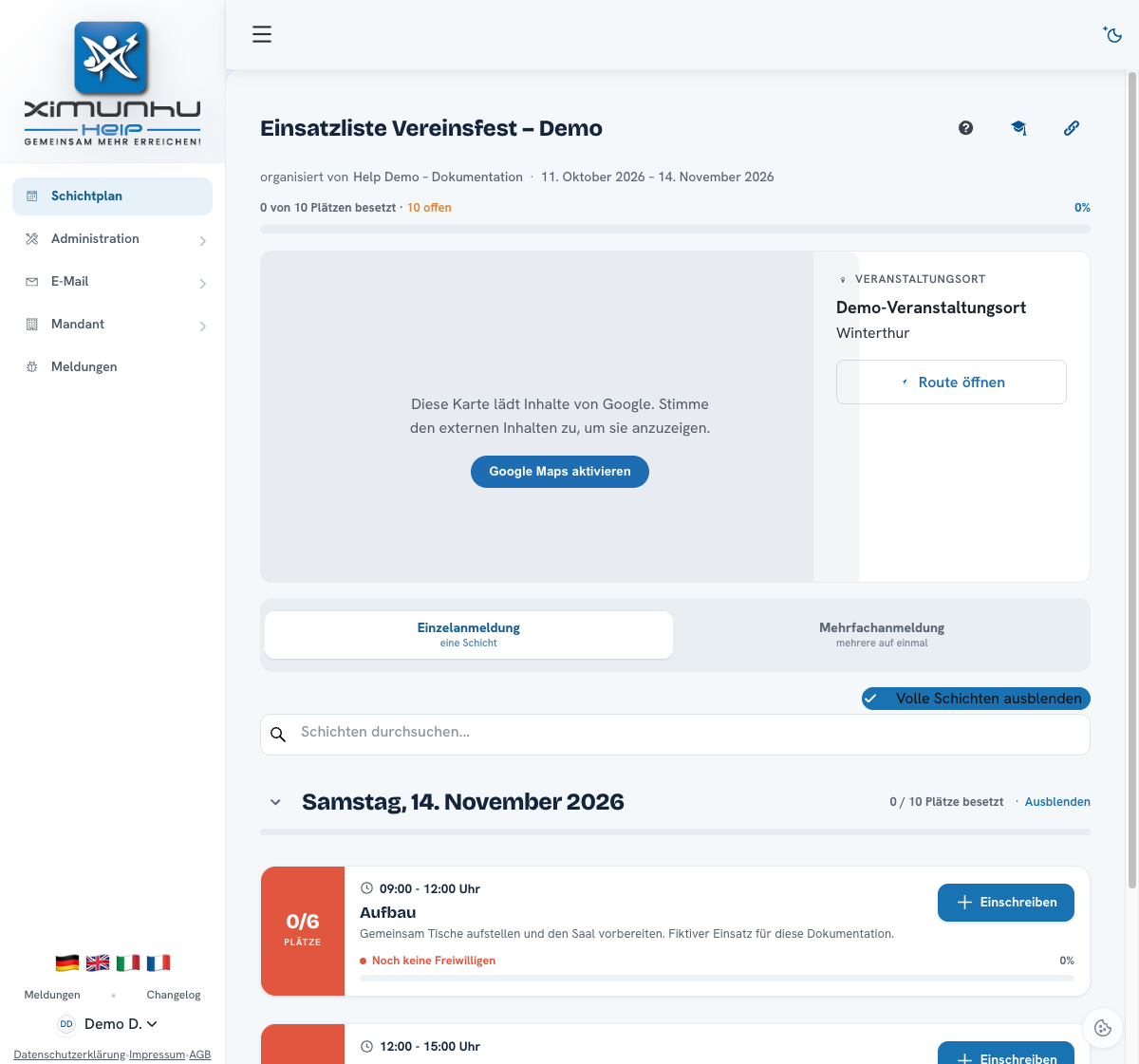Click Route öffnen button
Viewport: 1139px width, 1064px height.
coord(951,382)
